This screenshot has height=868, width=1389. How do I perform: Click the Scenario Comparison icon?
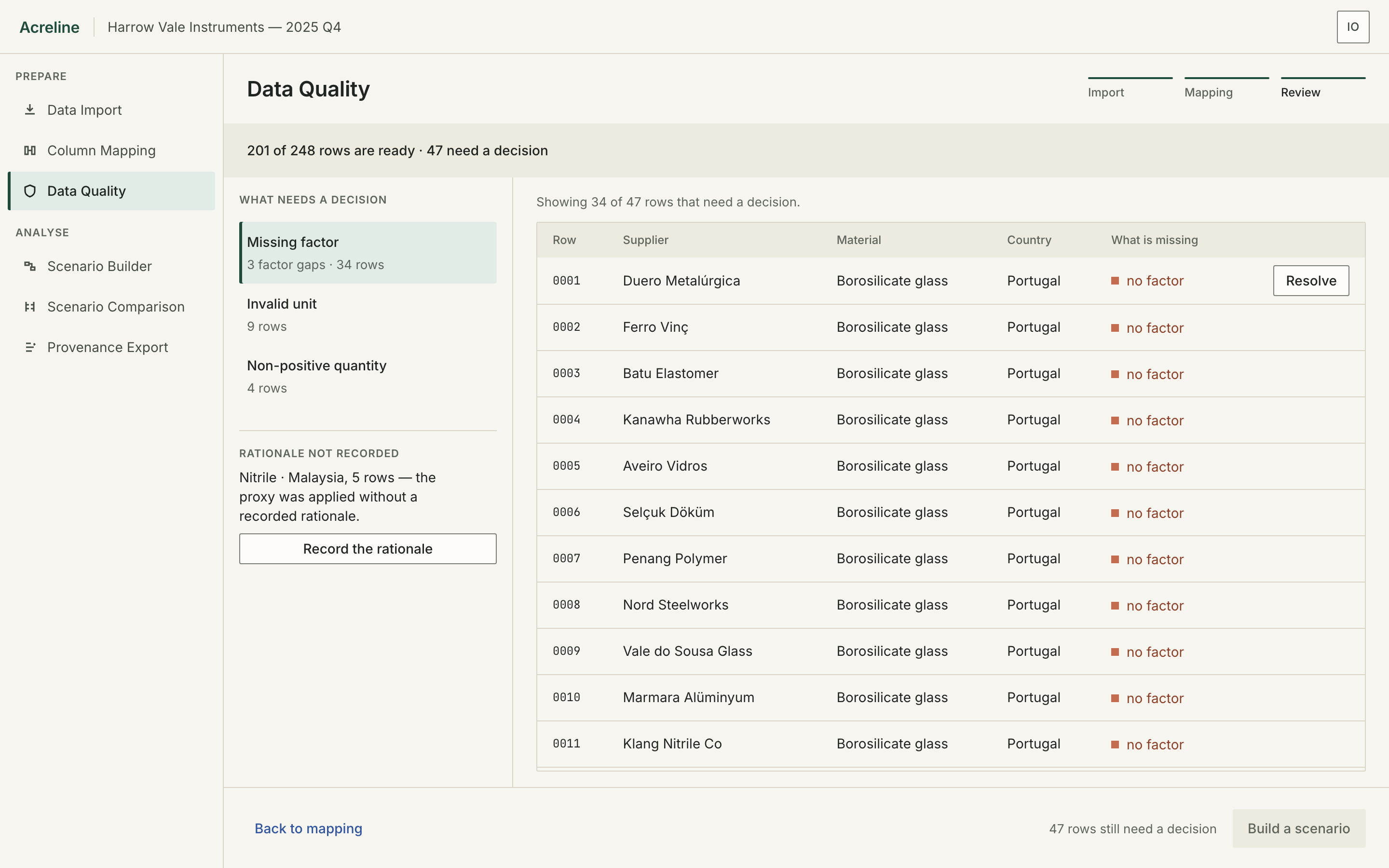(30, 307)
